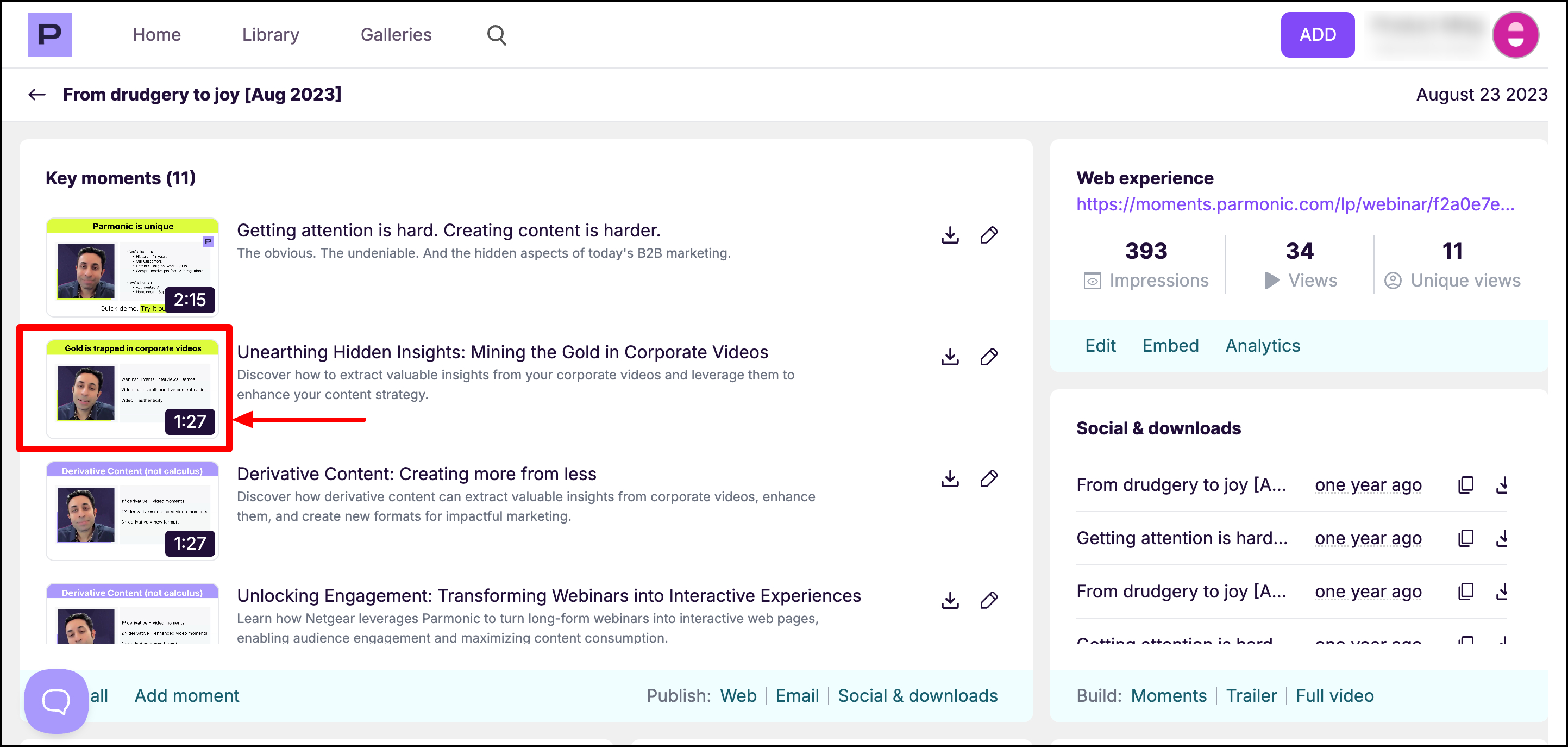Open the chat support bubble

[x=56, y=701]
